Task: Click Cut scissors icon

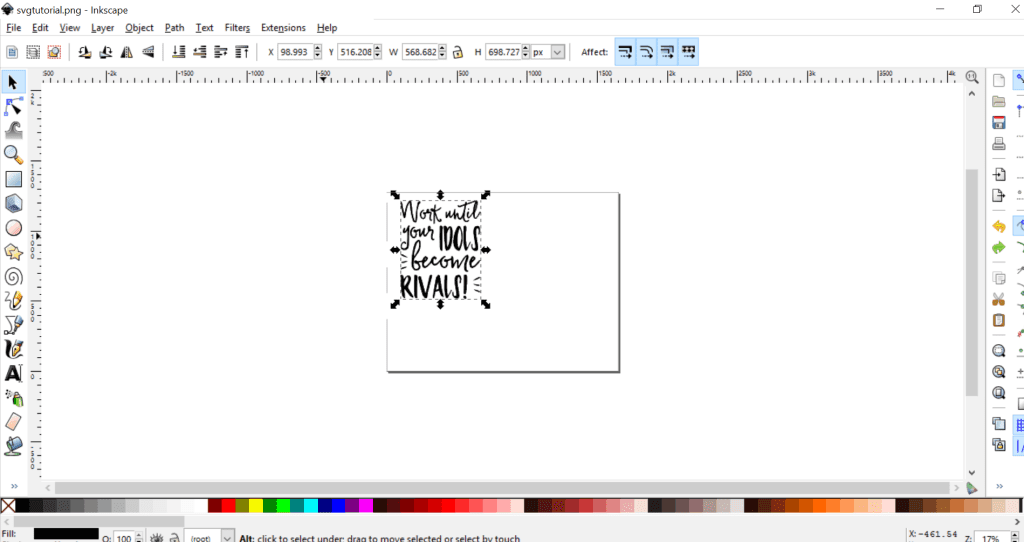Action: [999, 299]
